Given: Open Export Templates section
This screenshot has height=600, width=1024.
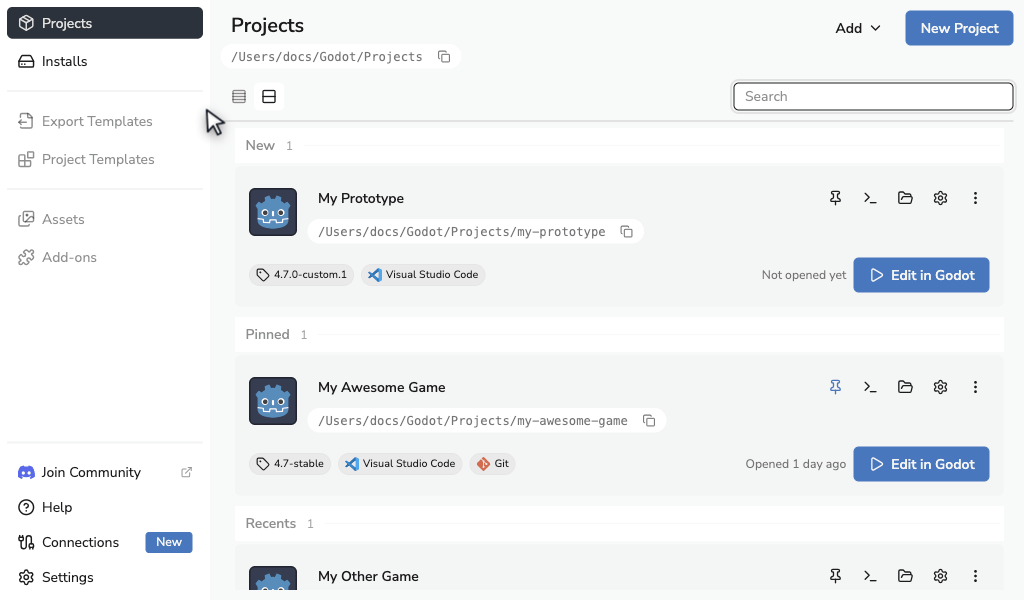Looking at the screenshot, I should tap(105, 121).
